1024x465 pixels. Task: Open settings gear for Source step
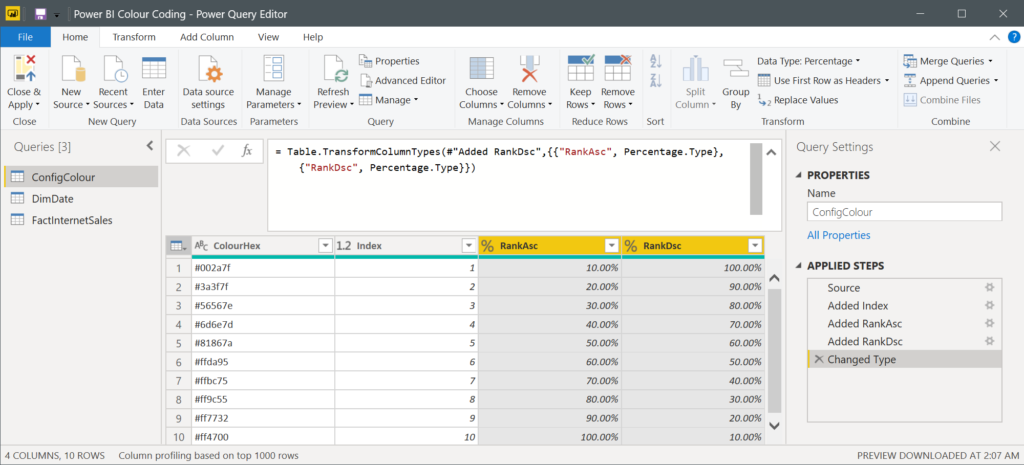pyautogui.click(x=990, y=287)
